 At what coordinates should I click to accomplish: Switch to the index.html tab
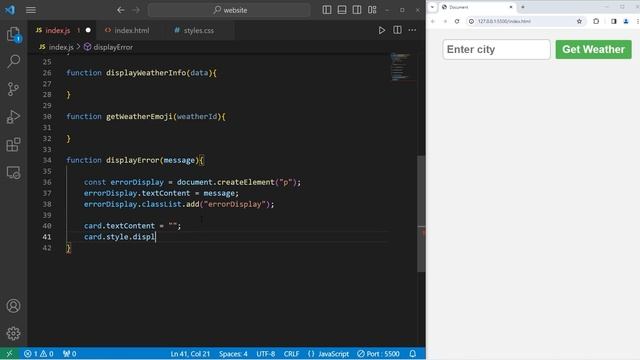(127, 30)
